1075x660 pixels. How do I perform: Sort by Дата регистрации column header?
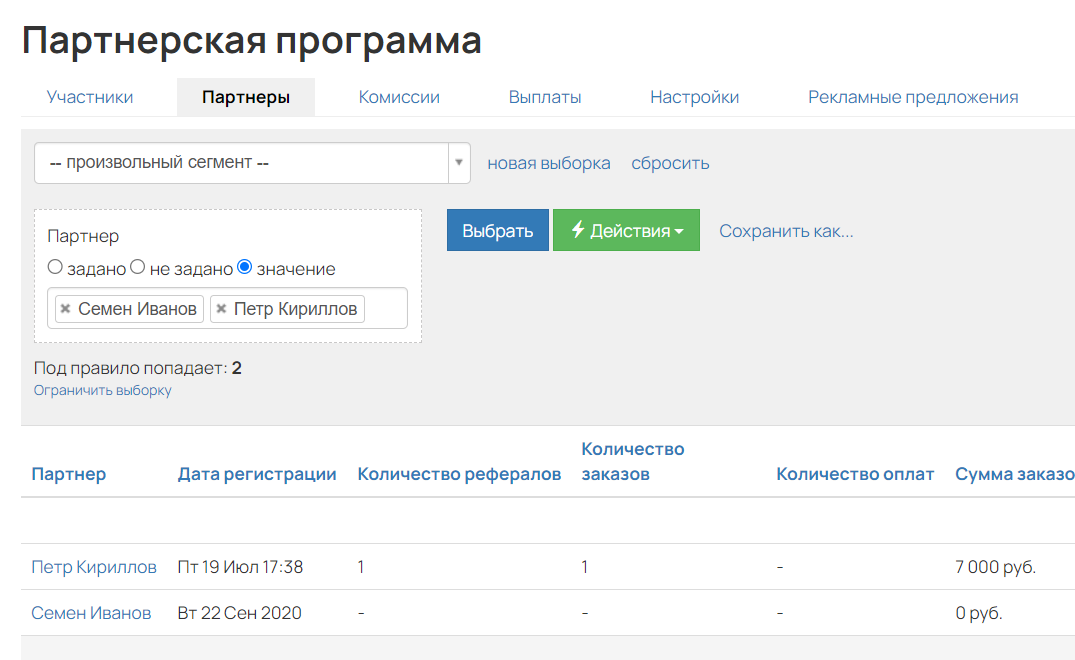pyautogui.click(x=257, y=474)
